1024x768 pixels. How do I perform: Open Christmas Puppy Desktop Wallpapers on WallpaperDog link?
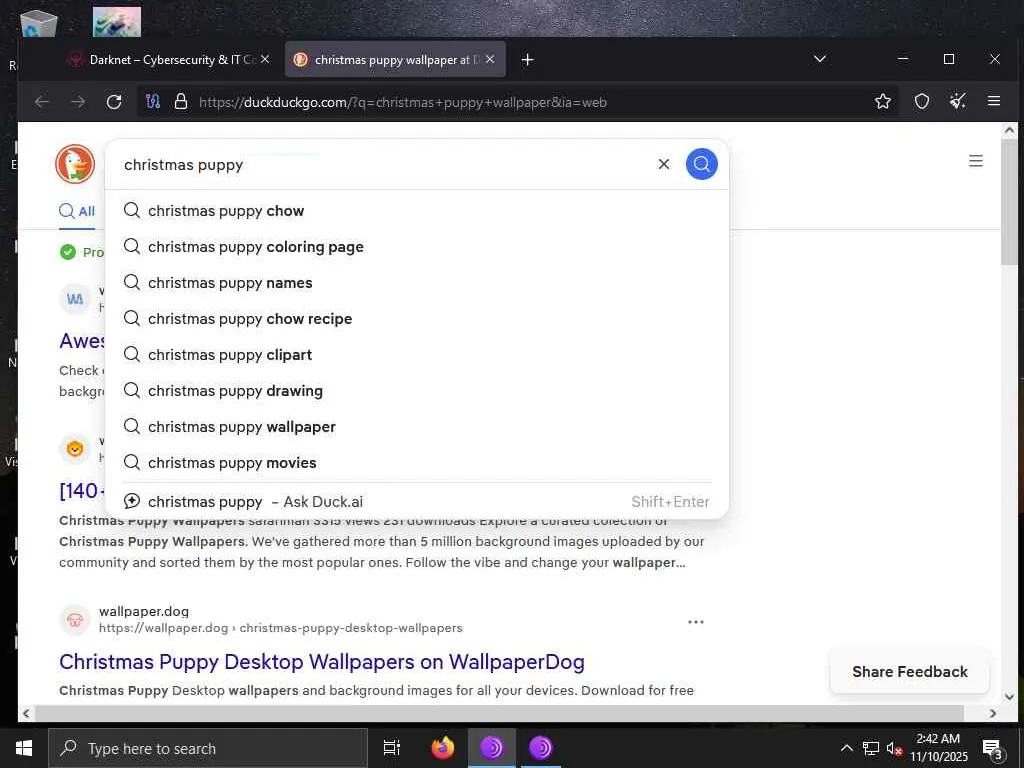click(322, 662)
